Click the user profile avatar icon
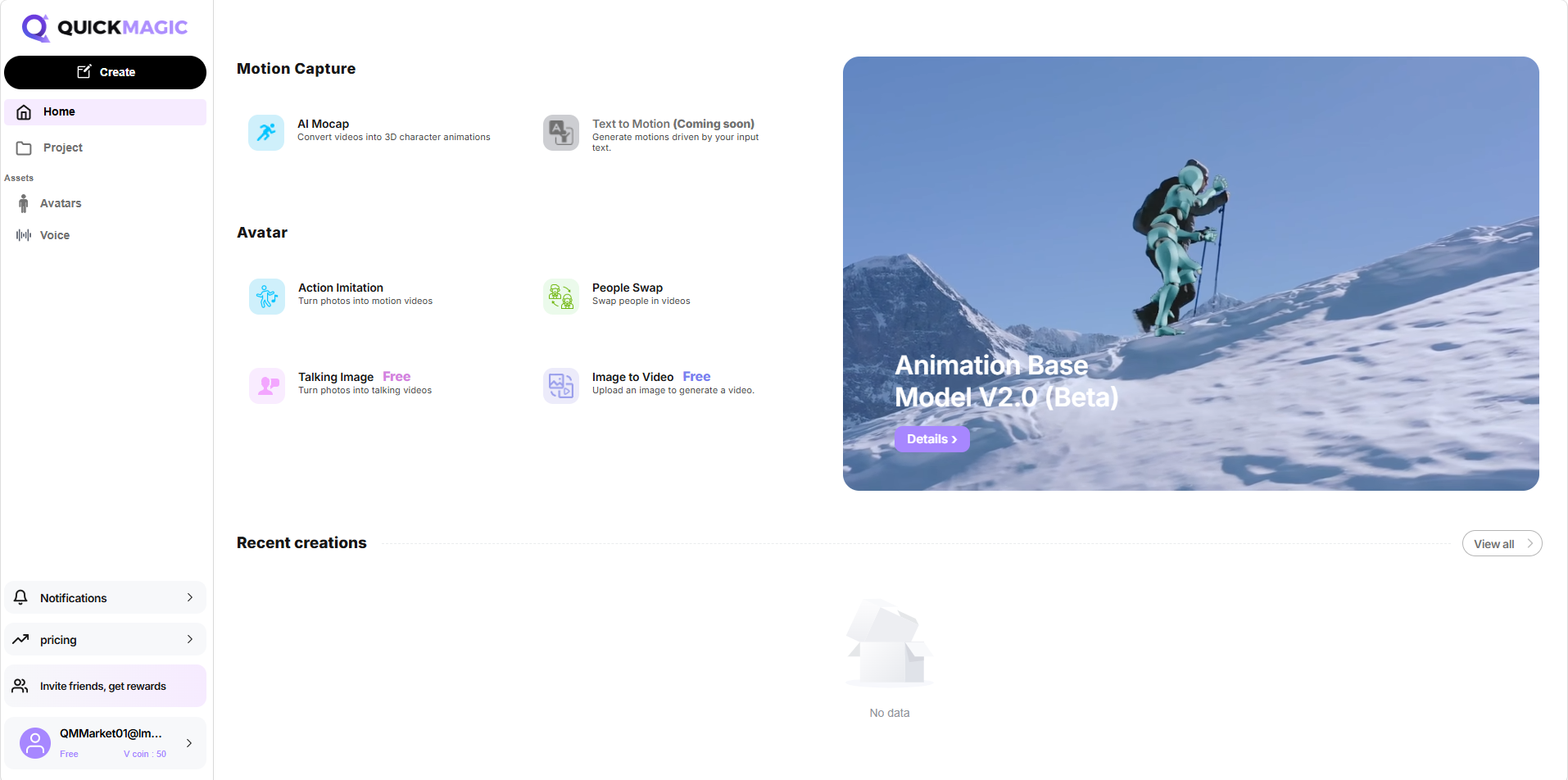 [x=35, y=743]
